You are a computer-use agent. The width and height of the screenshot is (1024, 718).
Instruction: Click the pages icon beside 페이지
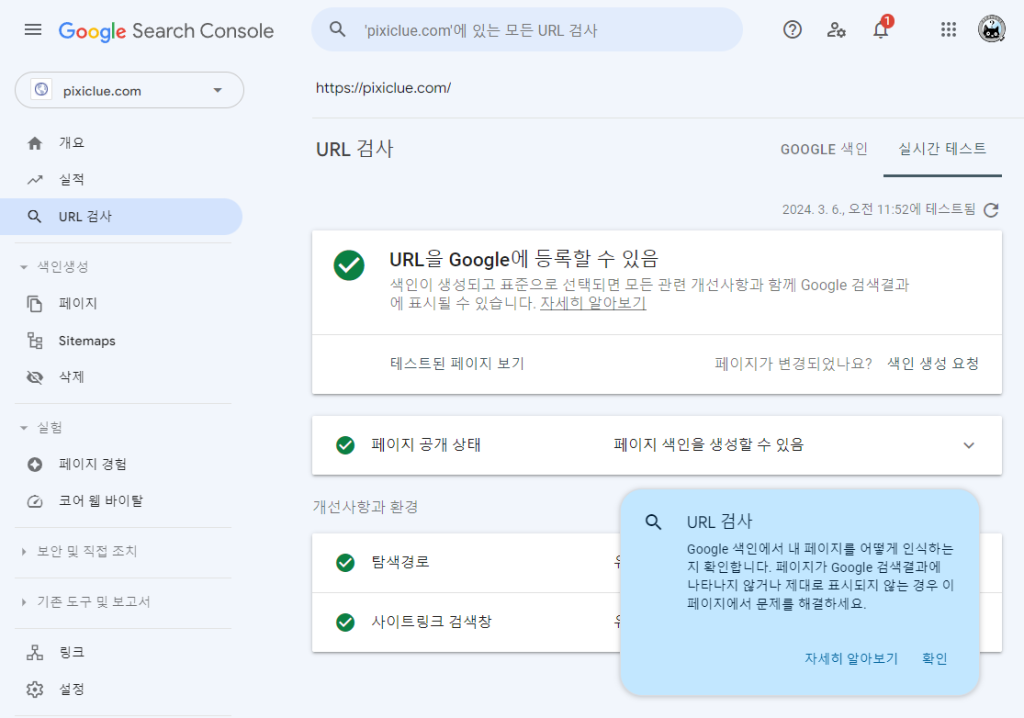pyautogui.click(x=35, y=303)
